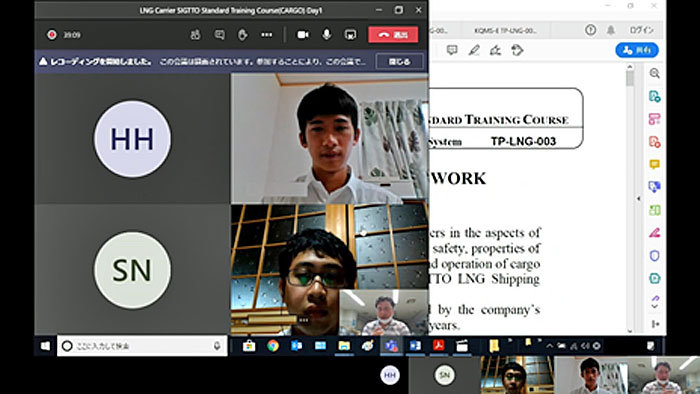This screenshot has width=700, height=394.
Task: Switch to Microsoft Teams on the taskbar
Action: tap(391, 346)
